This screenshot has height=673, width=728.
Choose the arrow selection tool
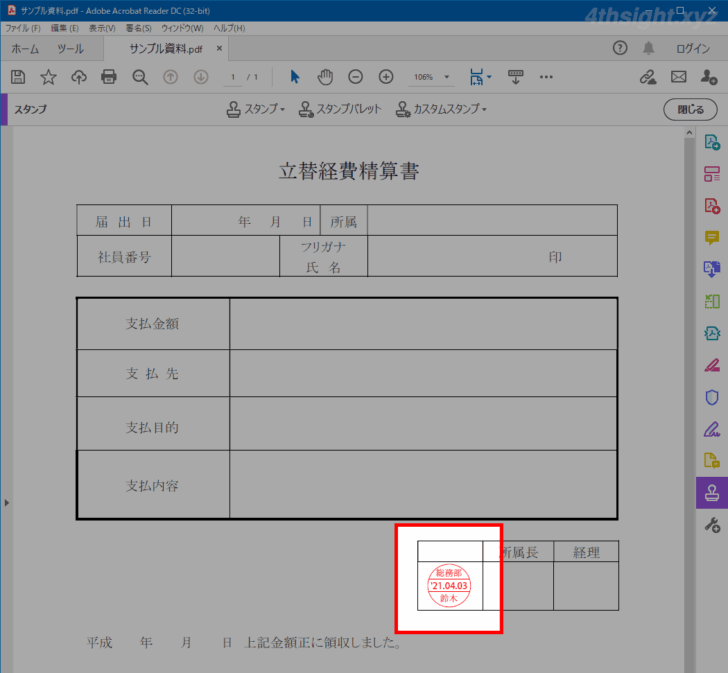click(294, 77)
